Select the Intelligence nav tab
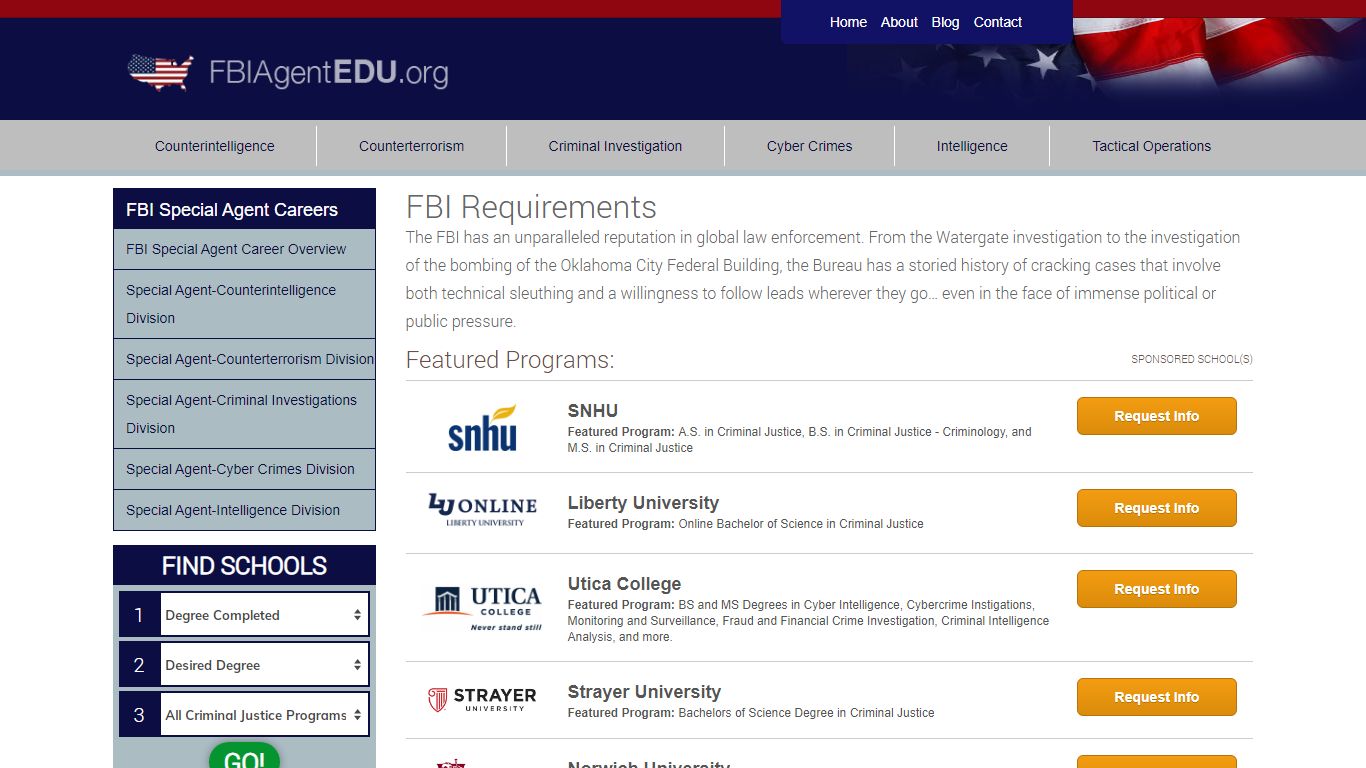Image resolution: width=1366 pixels, height=768 pixels. 972,146
